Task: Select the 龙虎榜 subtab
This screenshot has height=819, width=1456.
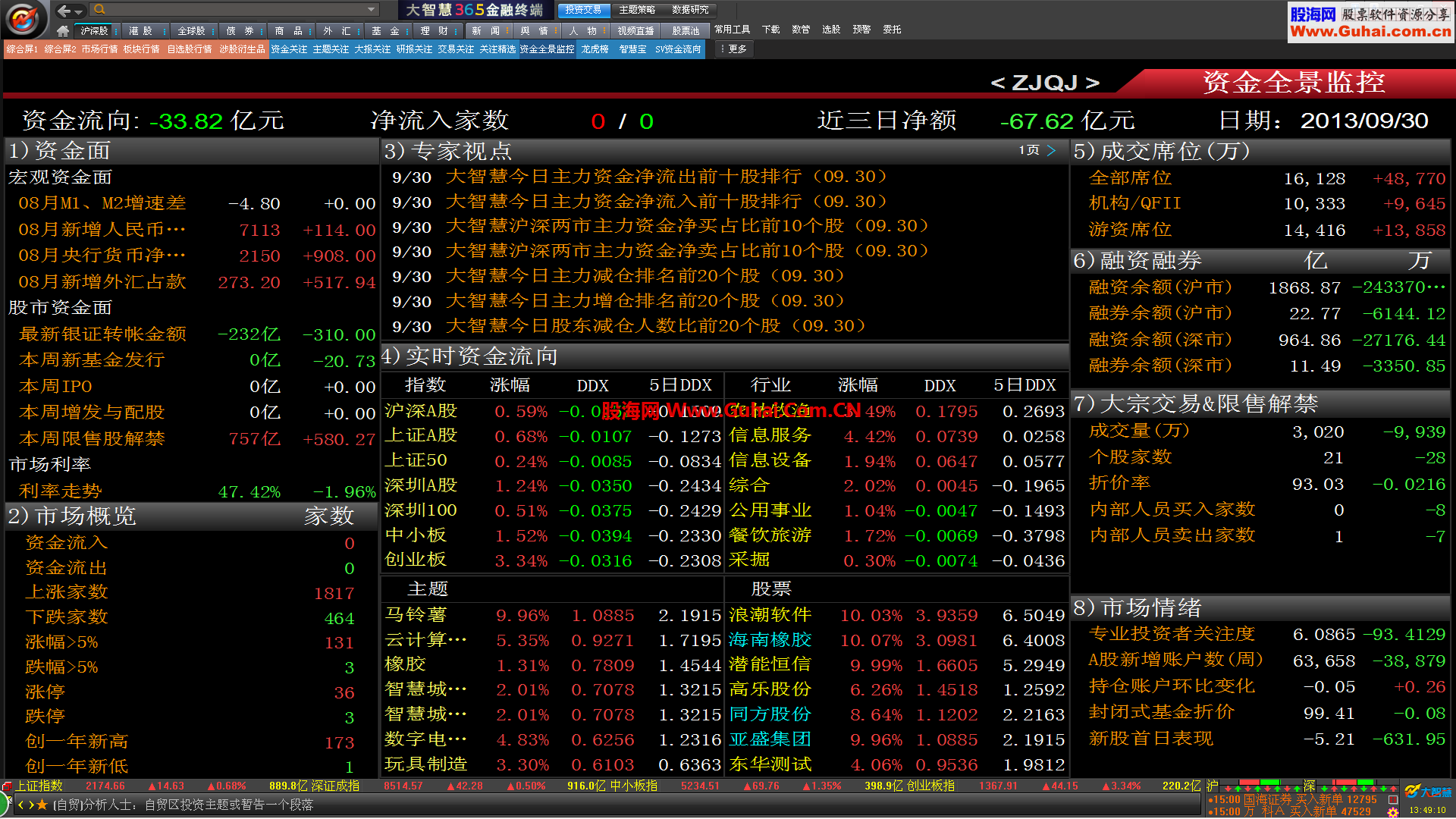Action: click(x=595, y=49)
